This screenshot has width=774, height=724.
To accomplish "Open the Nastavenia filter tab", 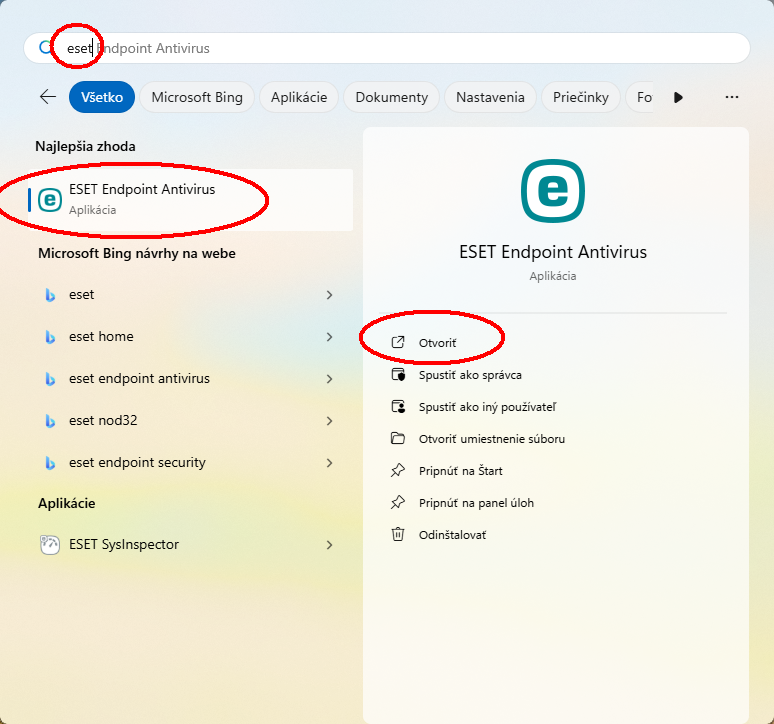I will [490, 97].
